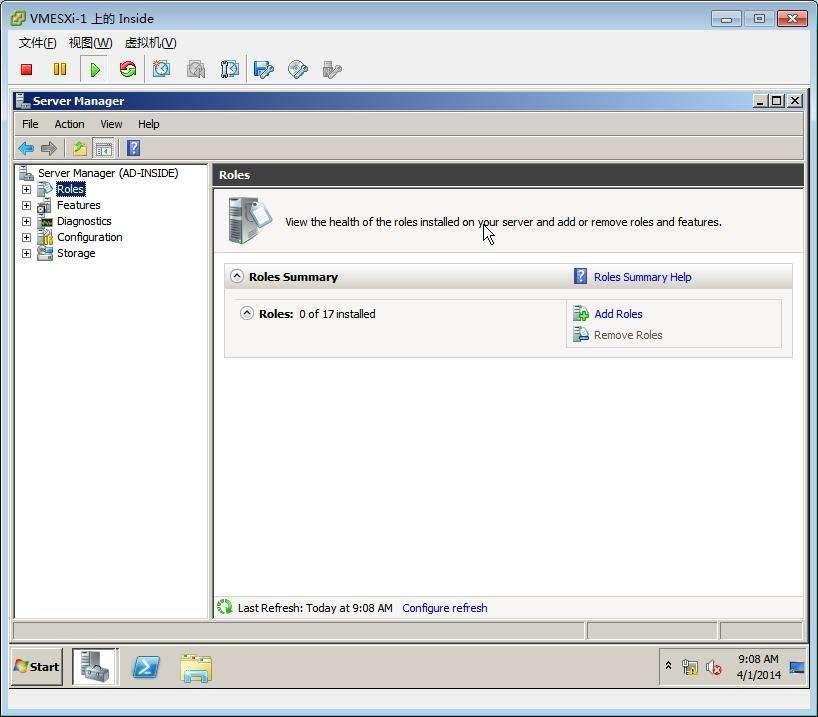Collapse the Roles Summary section

coord(237,276)
